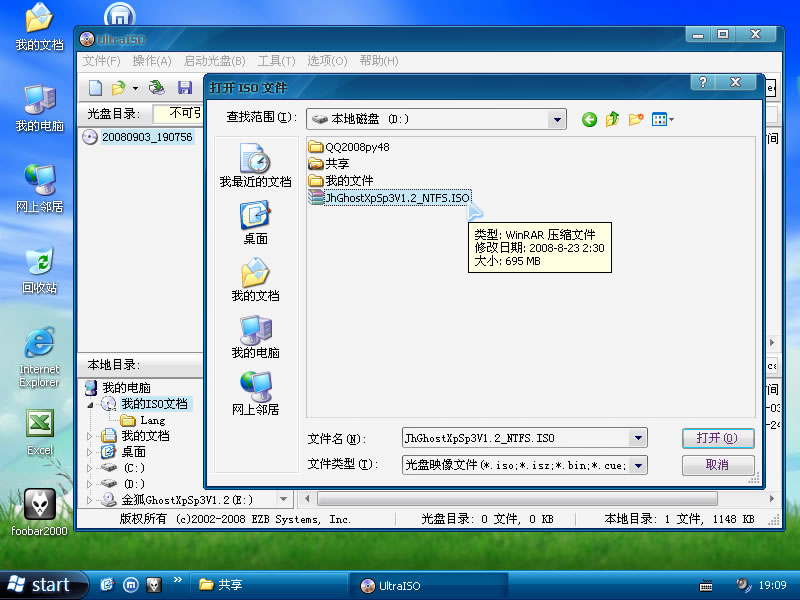Select the QQ2008py48 folder
This screenshot has width=800, height=600.
click(x=349, y=147)
